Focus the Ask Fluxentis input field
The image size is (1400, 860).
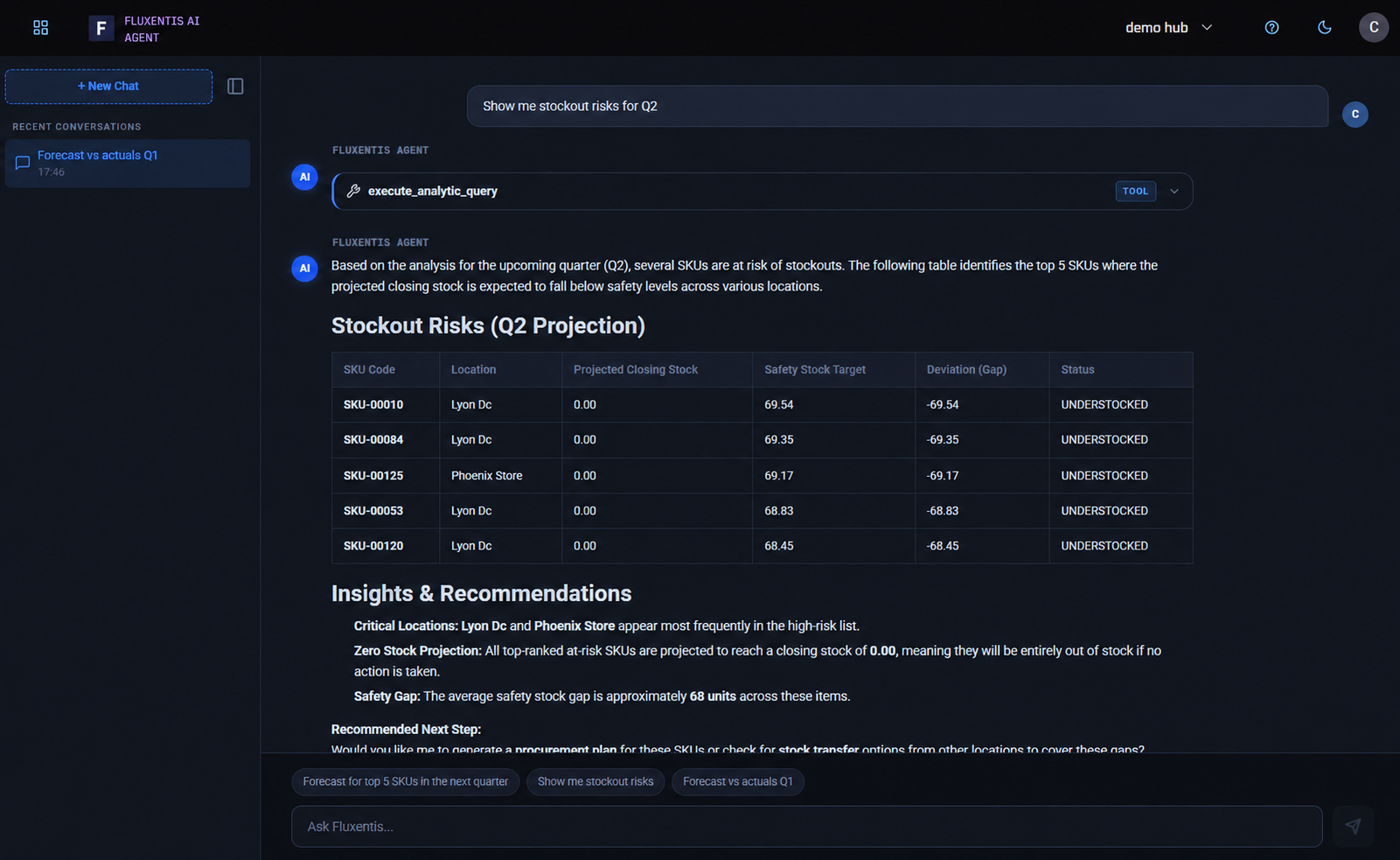[x=806, y=826]
